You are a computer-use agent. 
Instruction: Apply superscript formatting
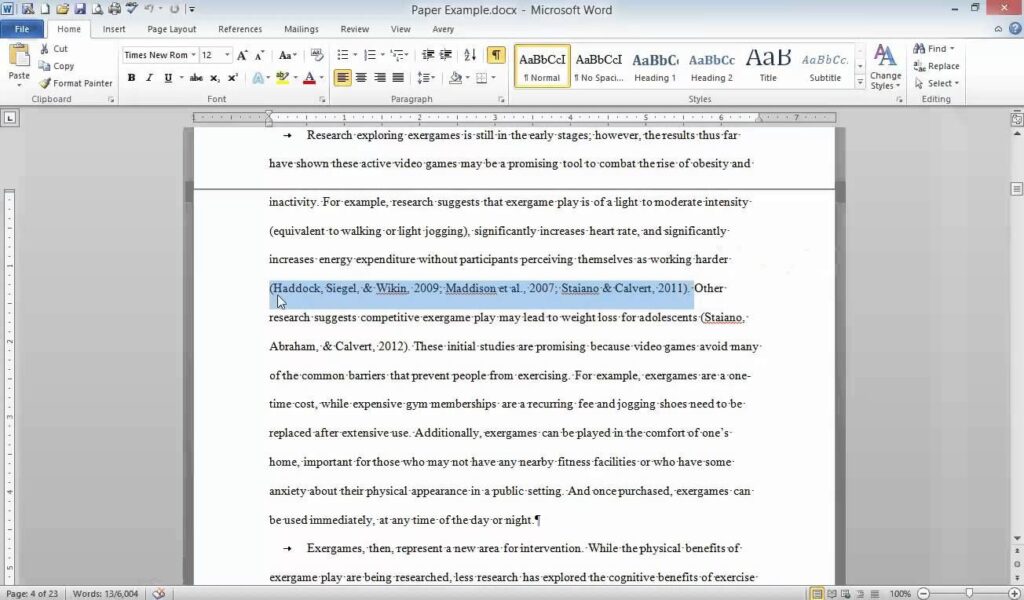point(232,78)
